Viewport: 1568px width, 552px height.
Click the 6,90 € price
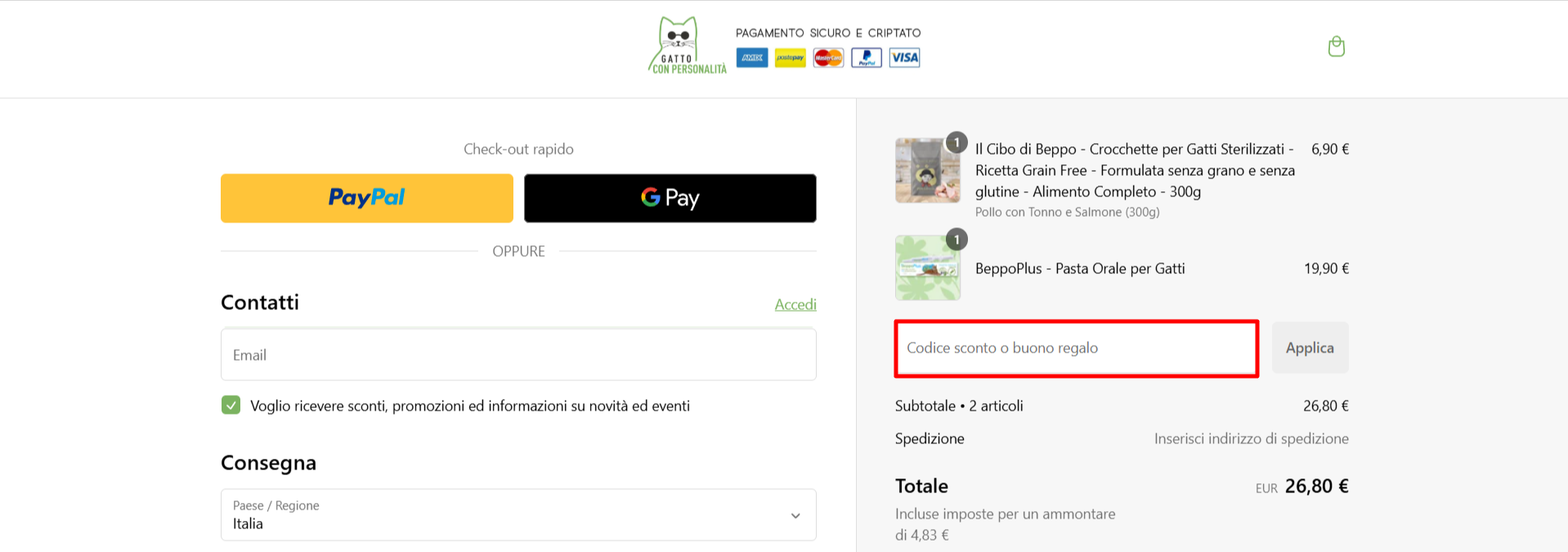pos(1330,149)
